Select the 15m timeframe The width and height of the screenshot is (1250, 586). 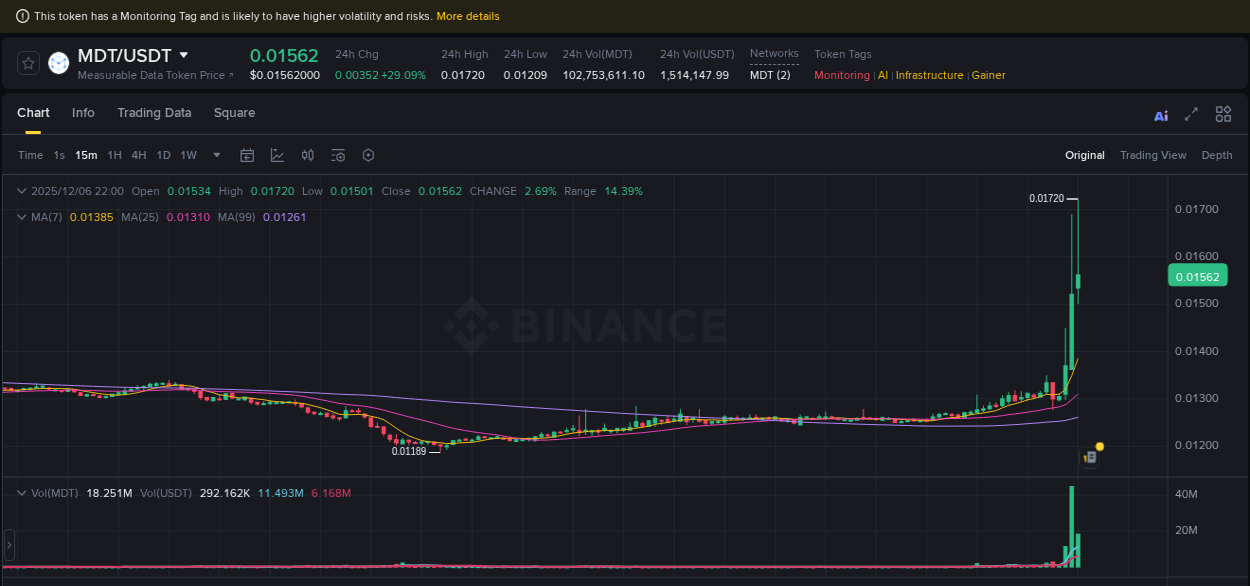(x=86, y=155)
